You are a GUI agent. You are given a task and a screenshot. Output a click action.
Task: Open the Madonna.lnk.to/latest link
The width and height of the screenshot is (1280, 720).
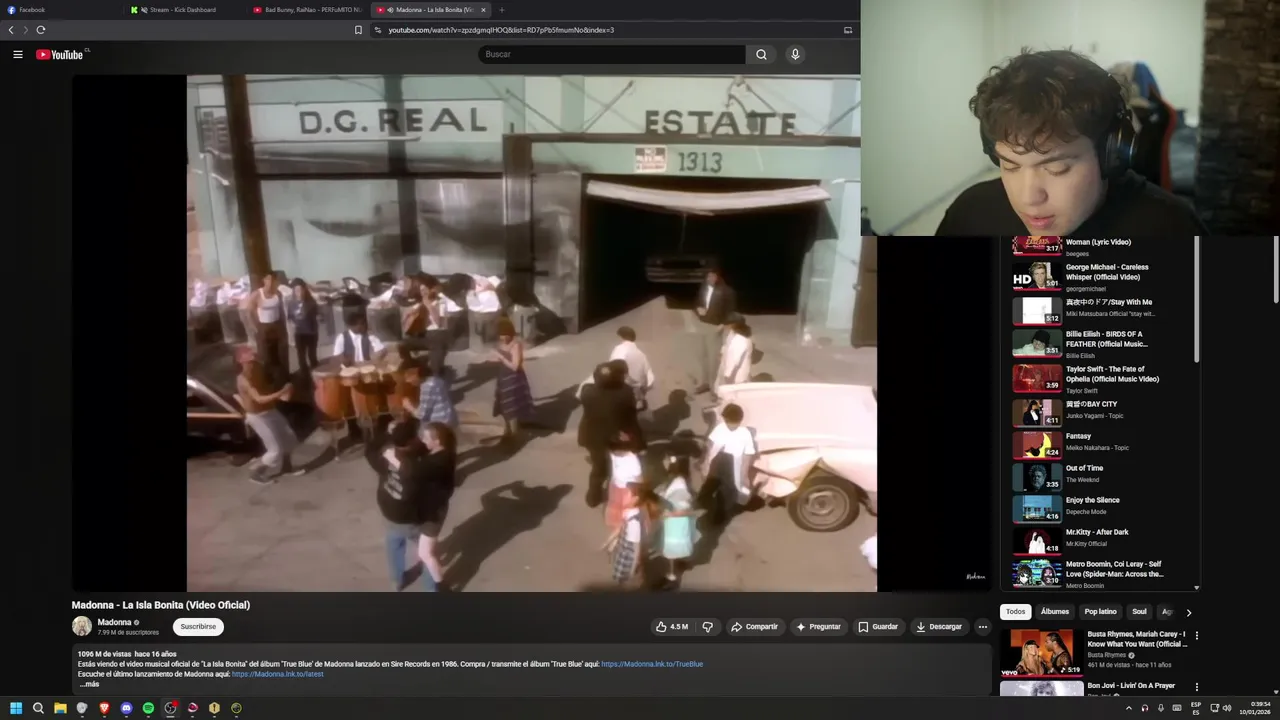(278, 674)
